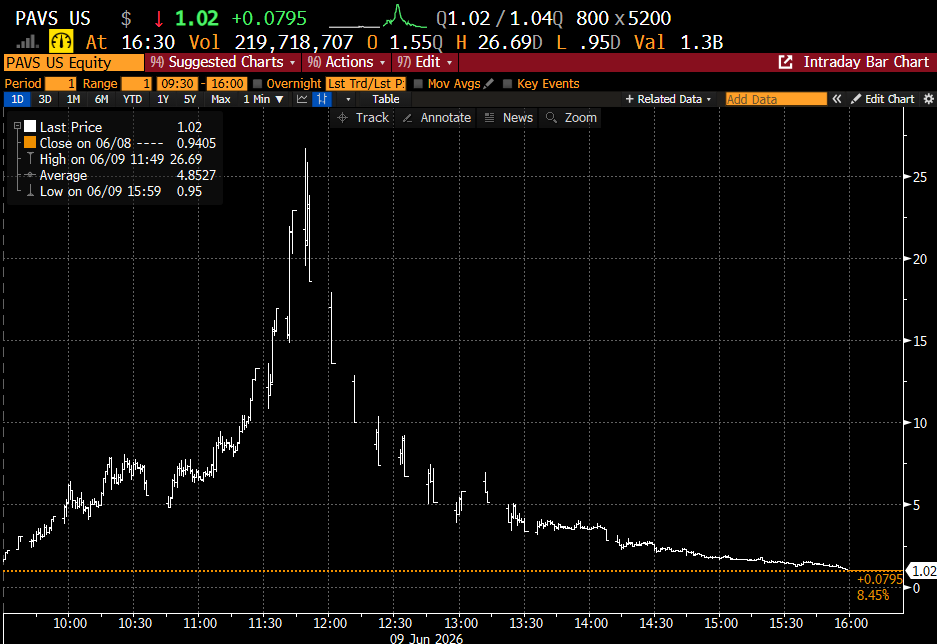Click the 16:00 end time field
The height and width of the screenshot is (644, 937).
228,84
